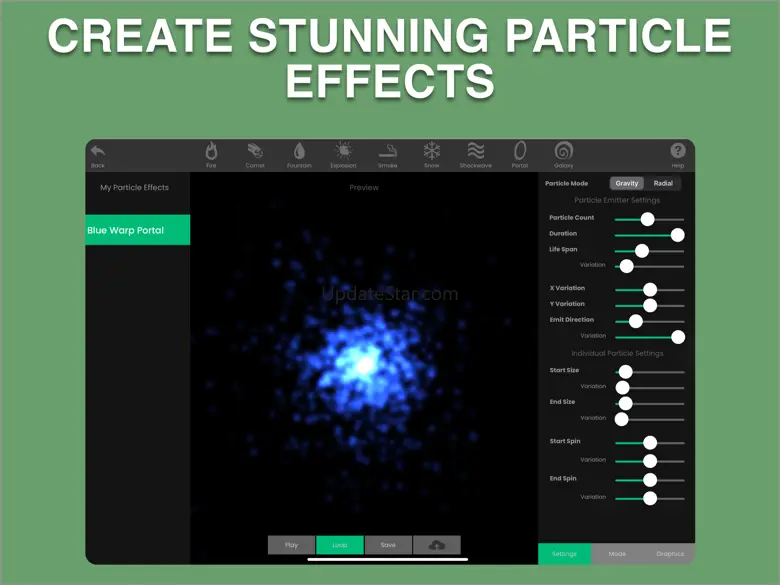Click the Preview label above canvas
Viewport: 780px width, 585px height.
pyautogui.click(x=364, y=188)
